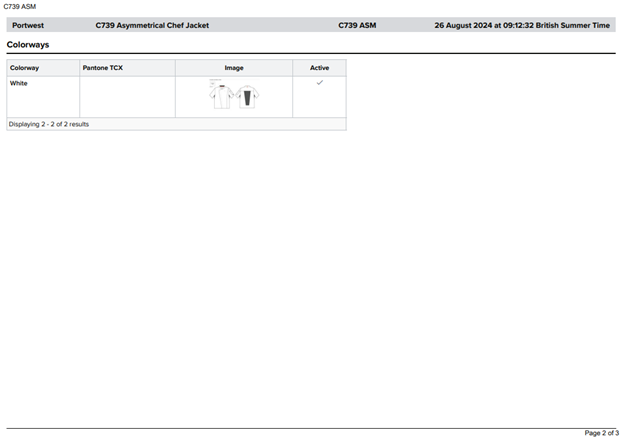This screenshot has width=624, height=440.
Task: Click the Pantone TCX column header
Action: coord(102,68)
